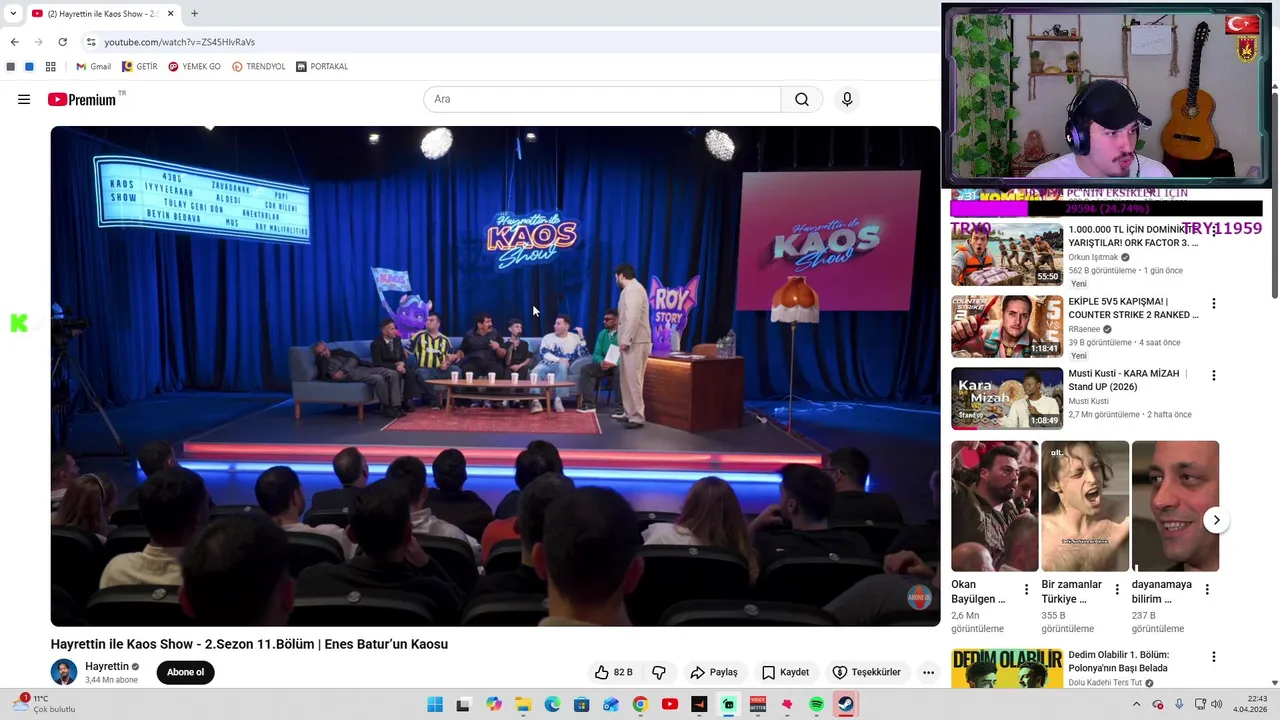
Task: Save video using Kaydet button
Action: click(x=785, y=672)
